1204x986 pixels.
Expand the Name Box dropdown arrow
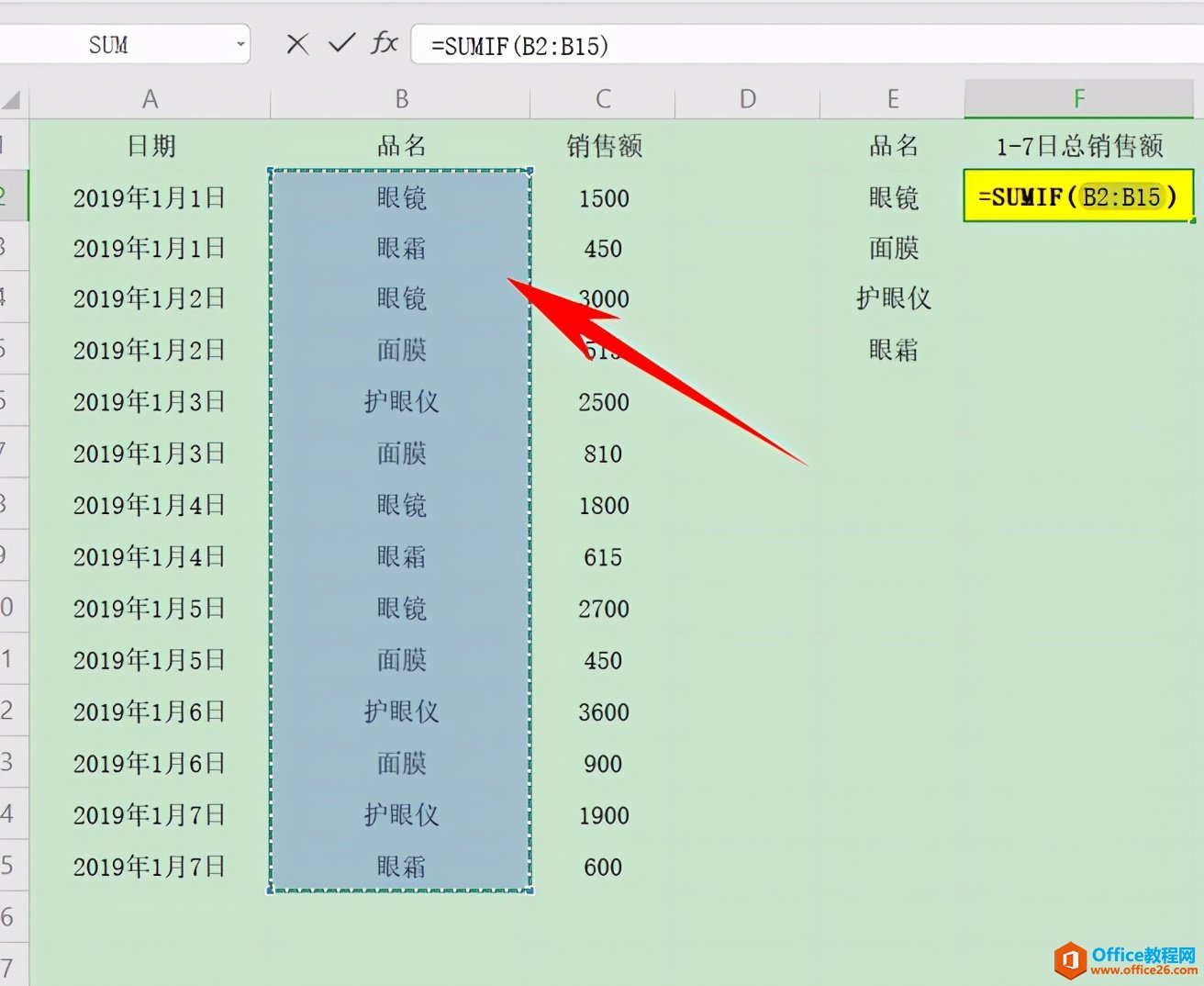240,44
